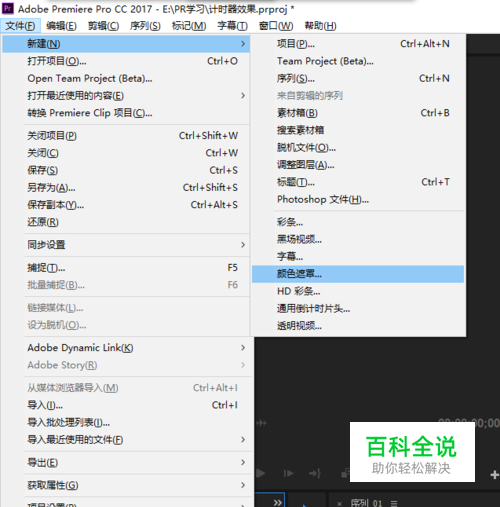Select 脱机文件(O)... entry
The height and width of the screenshot is (507, 500).
click(x=358, y=147)
